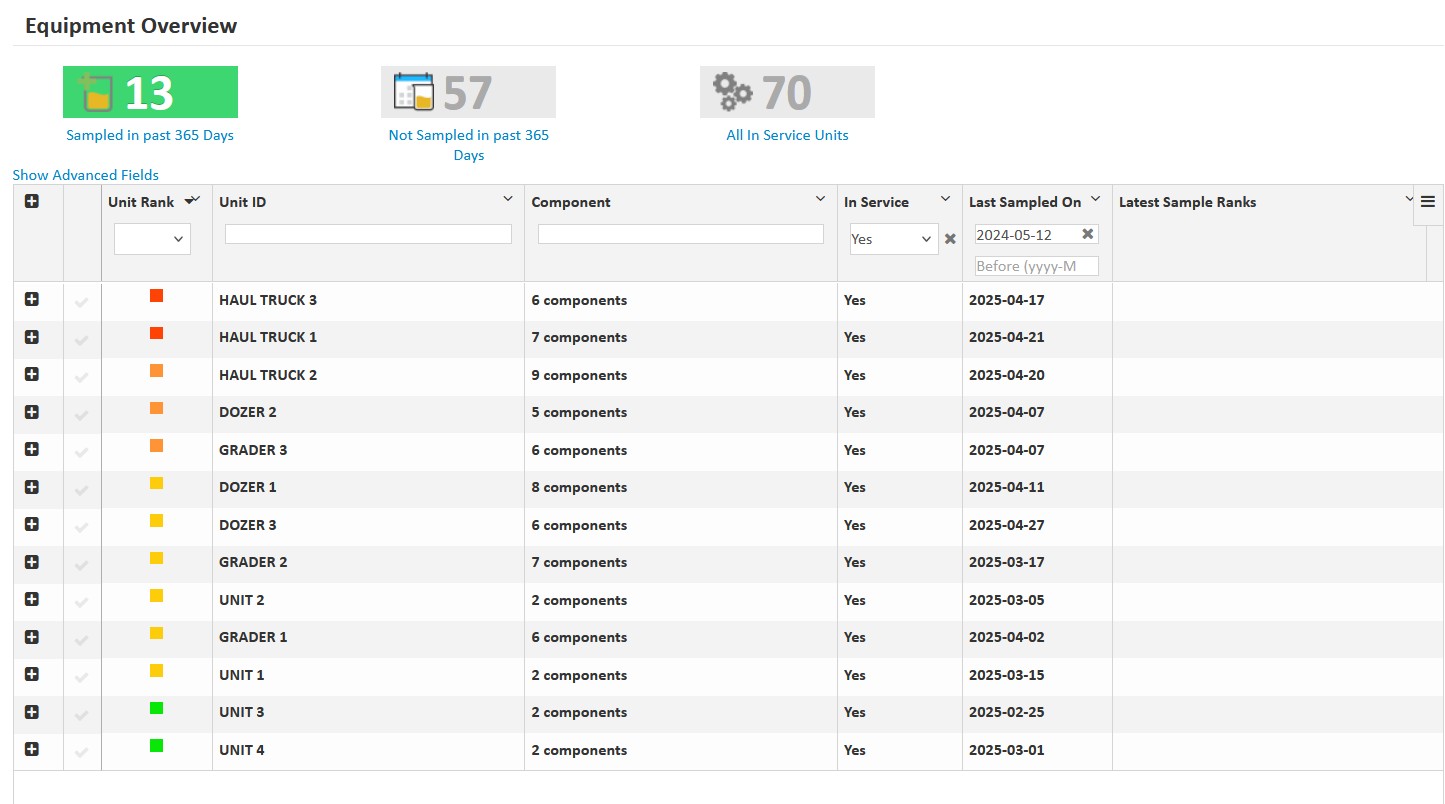Click the Not Sampled calendar tile icon
This screenshot has height=804, width=1445.
pyautogui.click(x=414, y=92)
